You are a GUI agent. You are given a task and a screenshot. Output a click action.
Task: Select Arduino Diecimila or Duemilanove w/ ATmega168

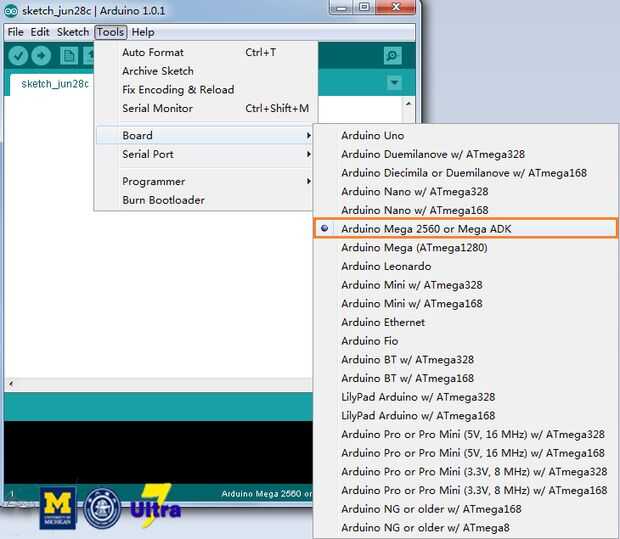pyautogui.click(x=466, y=173)
